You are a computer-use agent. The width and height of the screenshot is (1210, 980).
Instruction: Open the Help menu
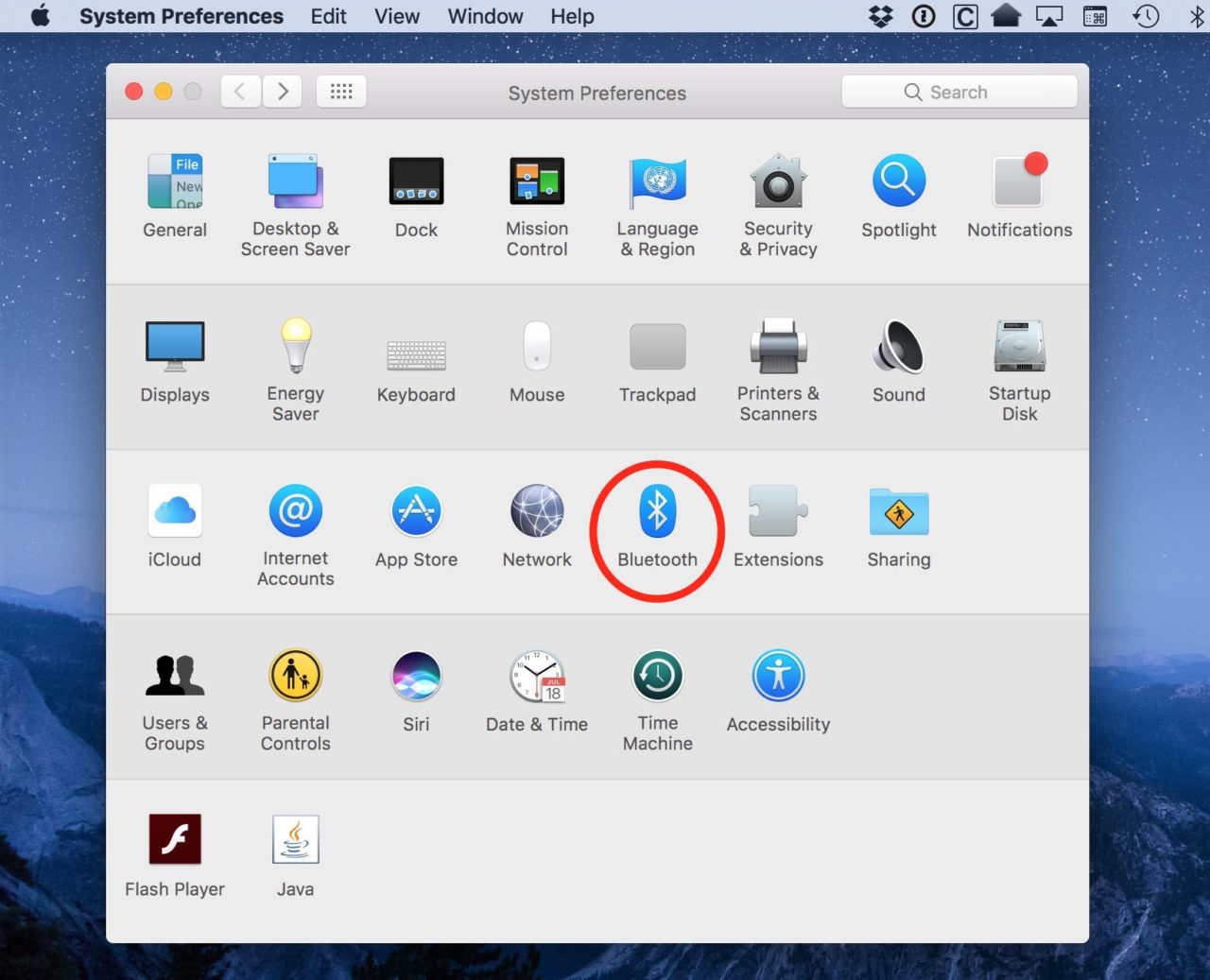[x=572, y=16]
